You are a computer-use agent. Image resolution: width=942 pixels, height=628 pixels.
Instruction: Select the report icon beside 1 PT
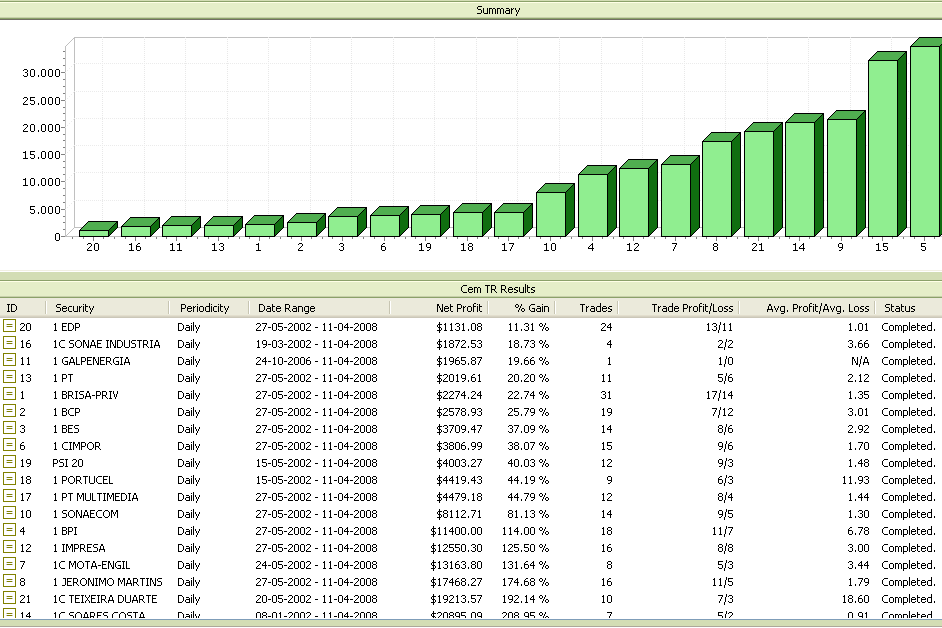point(10,377)
